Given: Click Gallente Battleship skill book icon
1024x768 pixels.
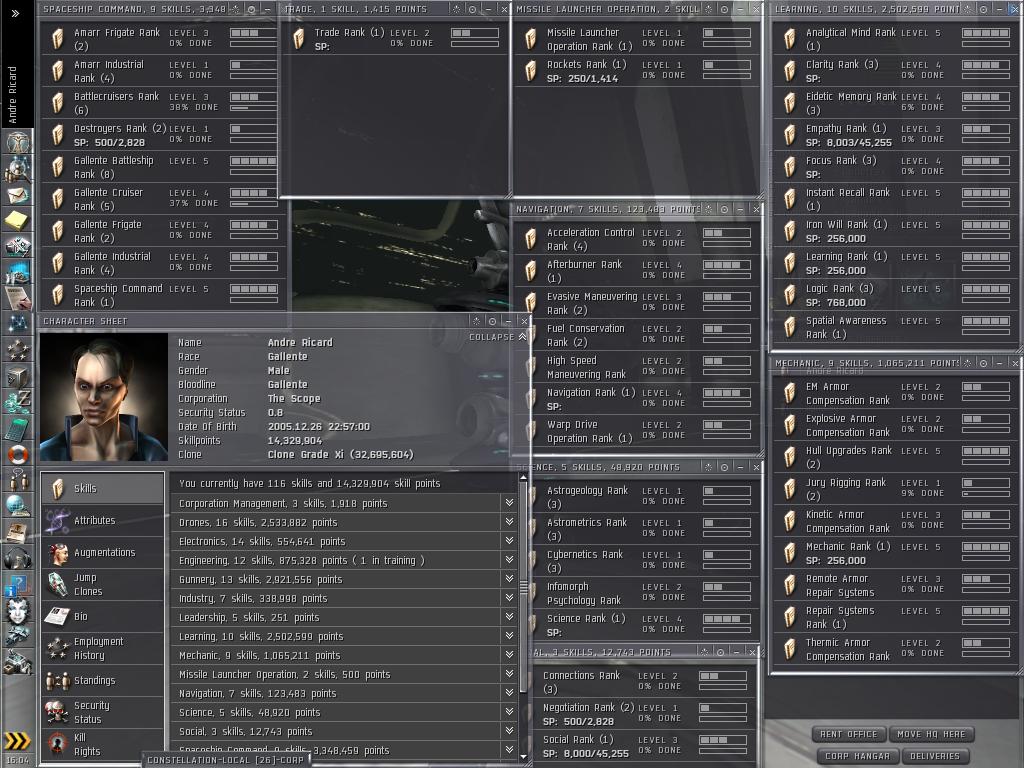Looking at the screenshot, I should click(x=58, y=167).
